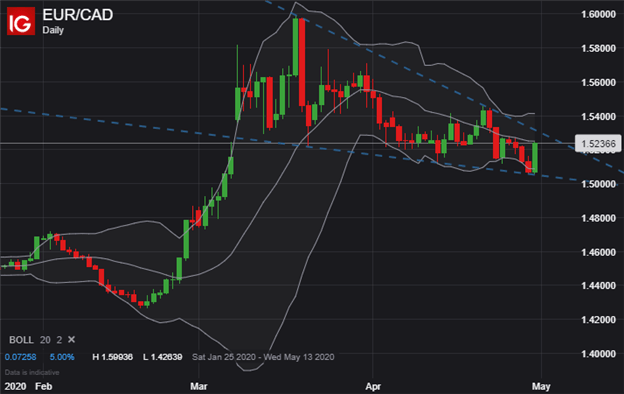Click the IG logo icon
This screenshot has width=624, height=394.
pyautogui.click(x=21, y=21)
